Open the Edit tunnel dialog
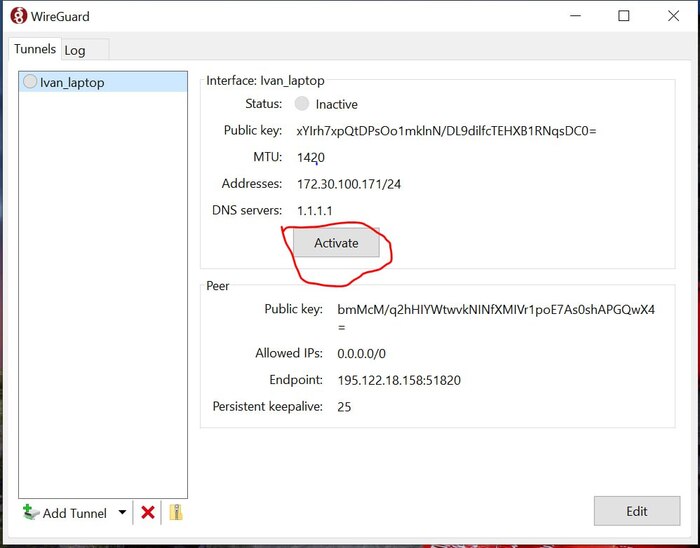 pyautogui.click(x=637, y=511)
